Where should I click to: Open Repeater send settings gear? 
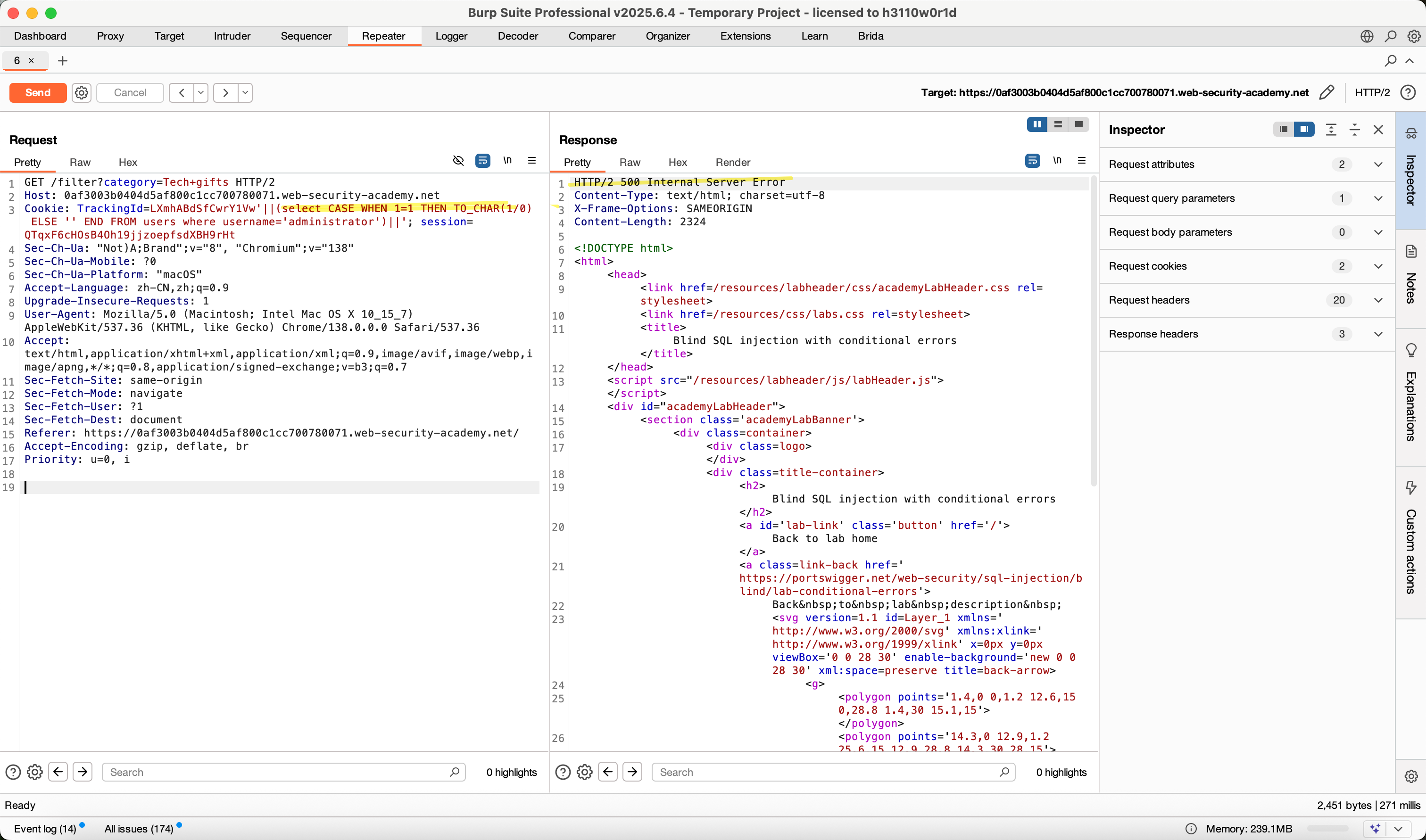pos(82,92)
